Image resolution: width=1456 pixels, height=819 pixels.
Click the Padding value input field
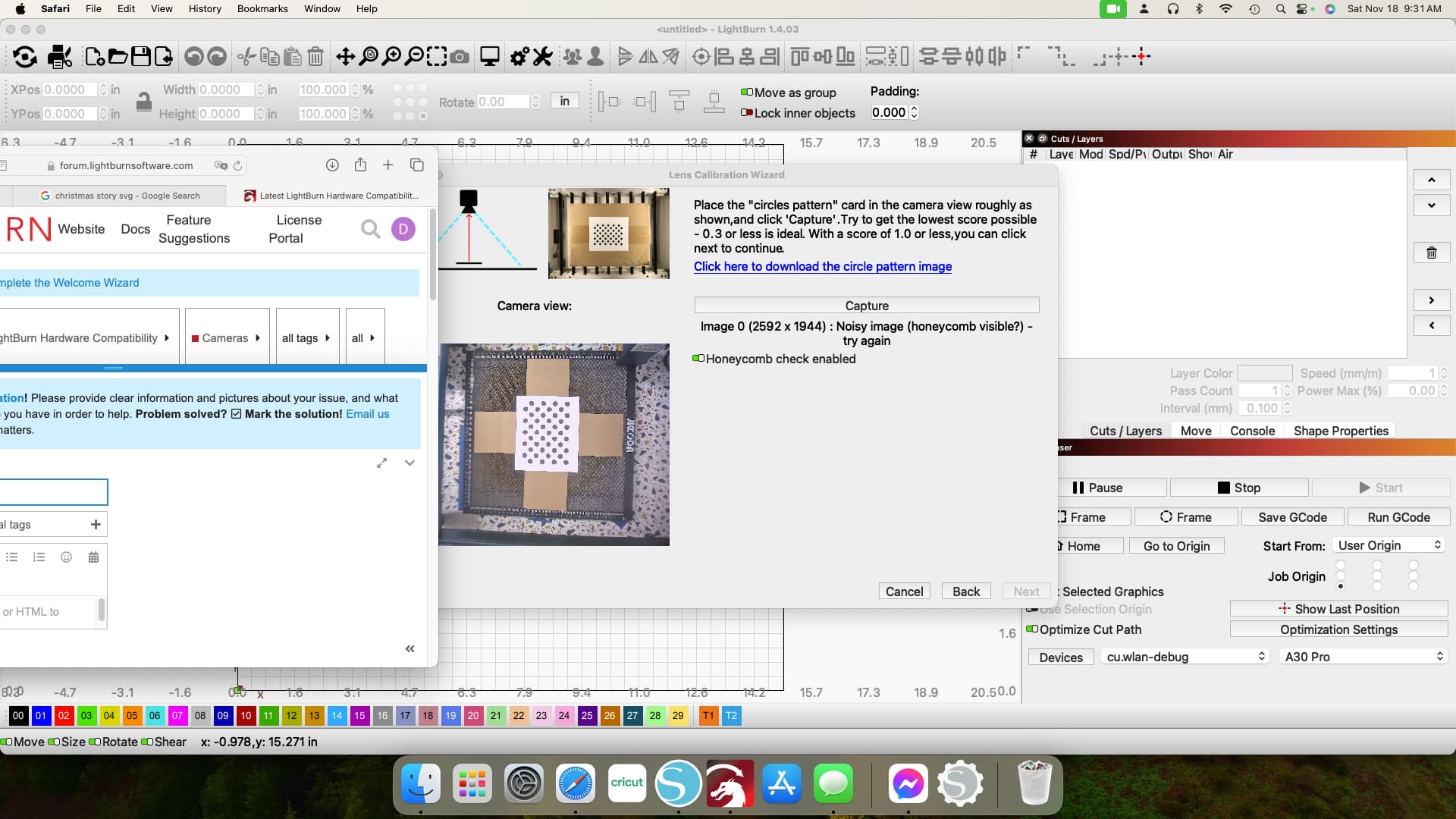point(889,112)
